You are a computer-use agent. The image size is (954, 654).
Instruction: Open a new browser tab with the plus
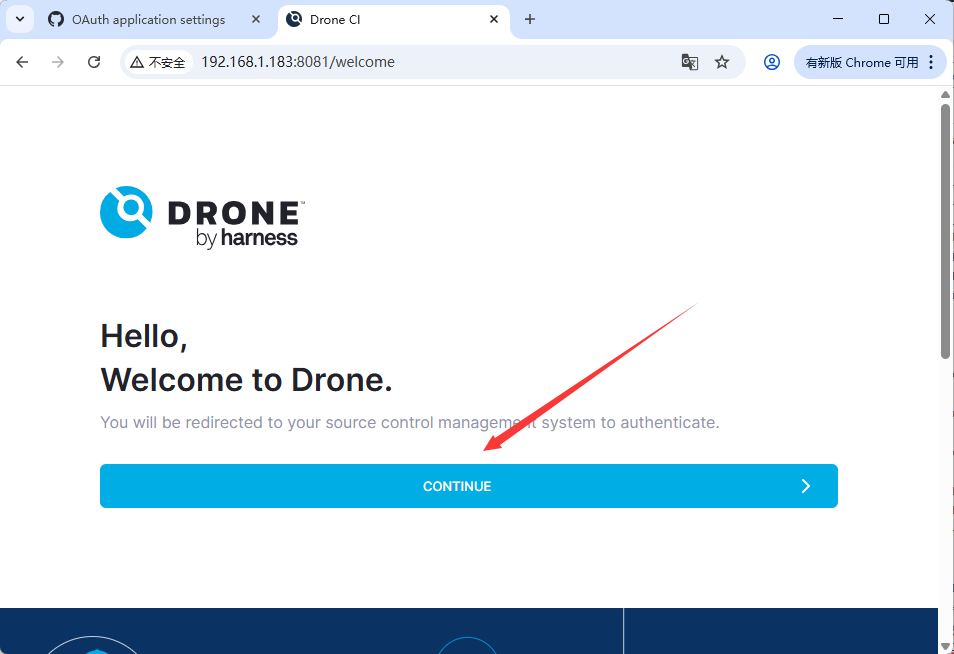(x=530, y=19)
